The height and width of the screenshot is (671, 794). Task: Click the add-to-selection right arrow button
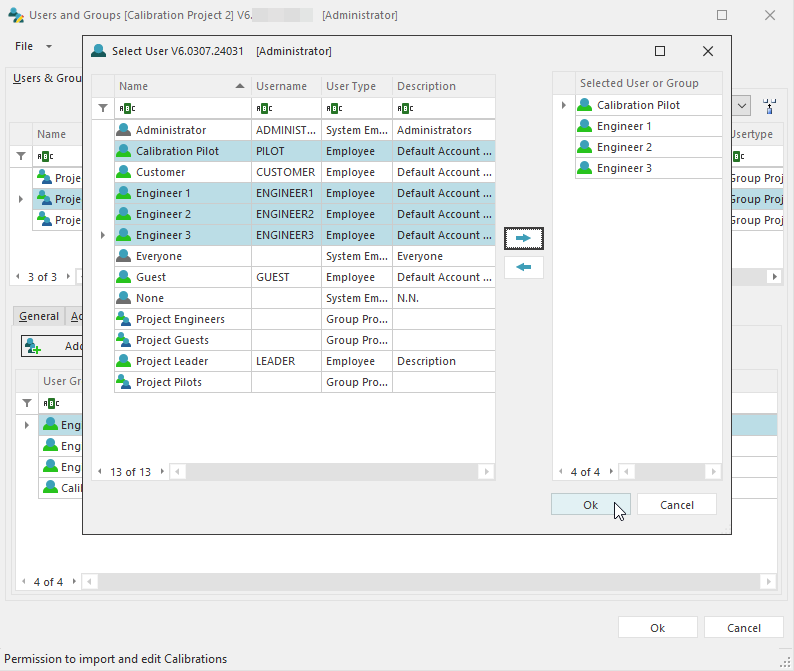click(x=523, y=239)
